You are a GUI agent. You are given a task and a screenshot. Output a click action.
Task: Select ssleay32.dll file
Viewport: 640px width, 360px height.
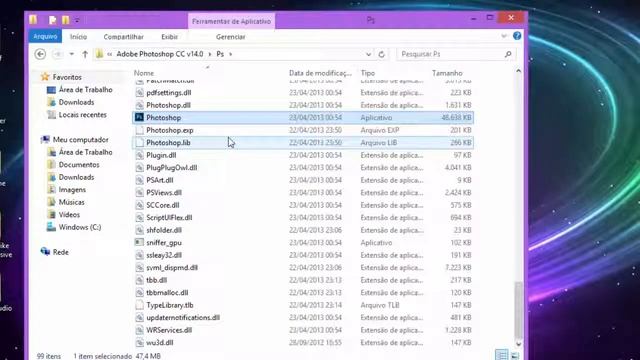[x=164, y=255]
